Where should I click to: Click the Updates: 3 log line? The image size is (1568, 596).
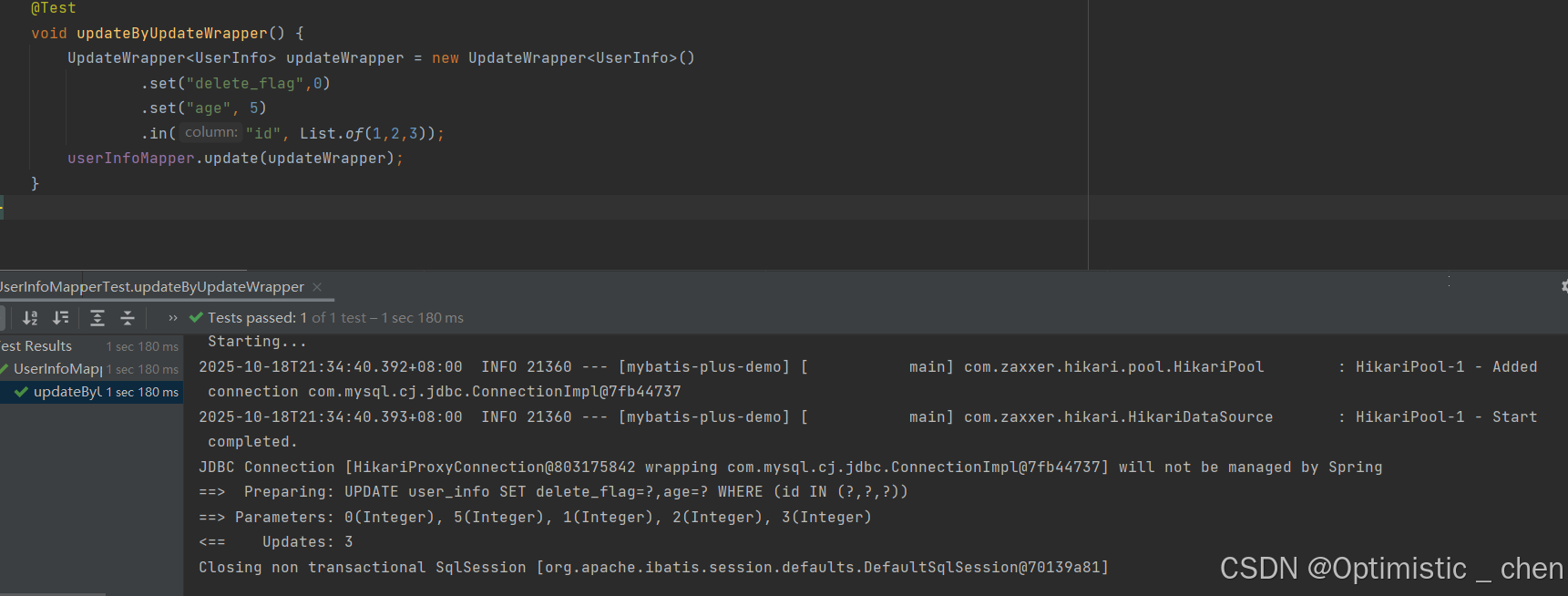click(276, 542)
